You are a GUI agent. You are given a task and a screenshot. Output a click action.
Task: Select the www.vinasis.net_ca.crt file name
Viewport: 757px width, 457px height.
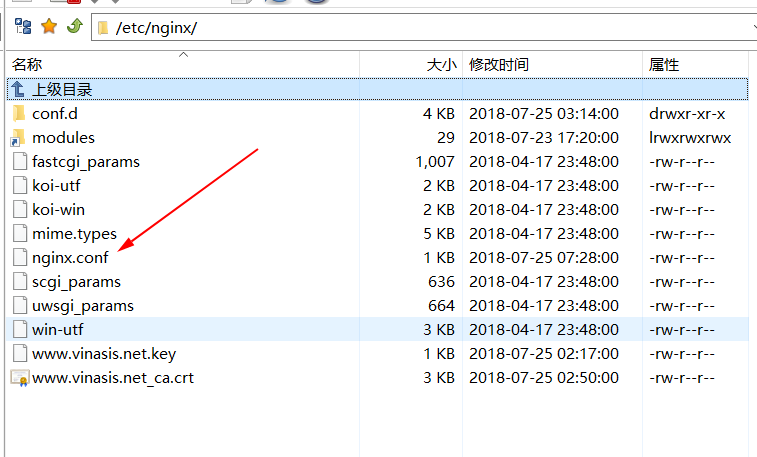pyautogui.click(x=112, y=378)
